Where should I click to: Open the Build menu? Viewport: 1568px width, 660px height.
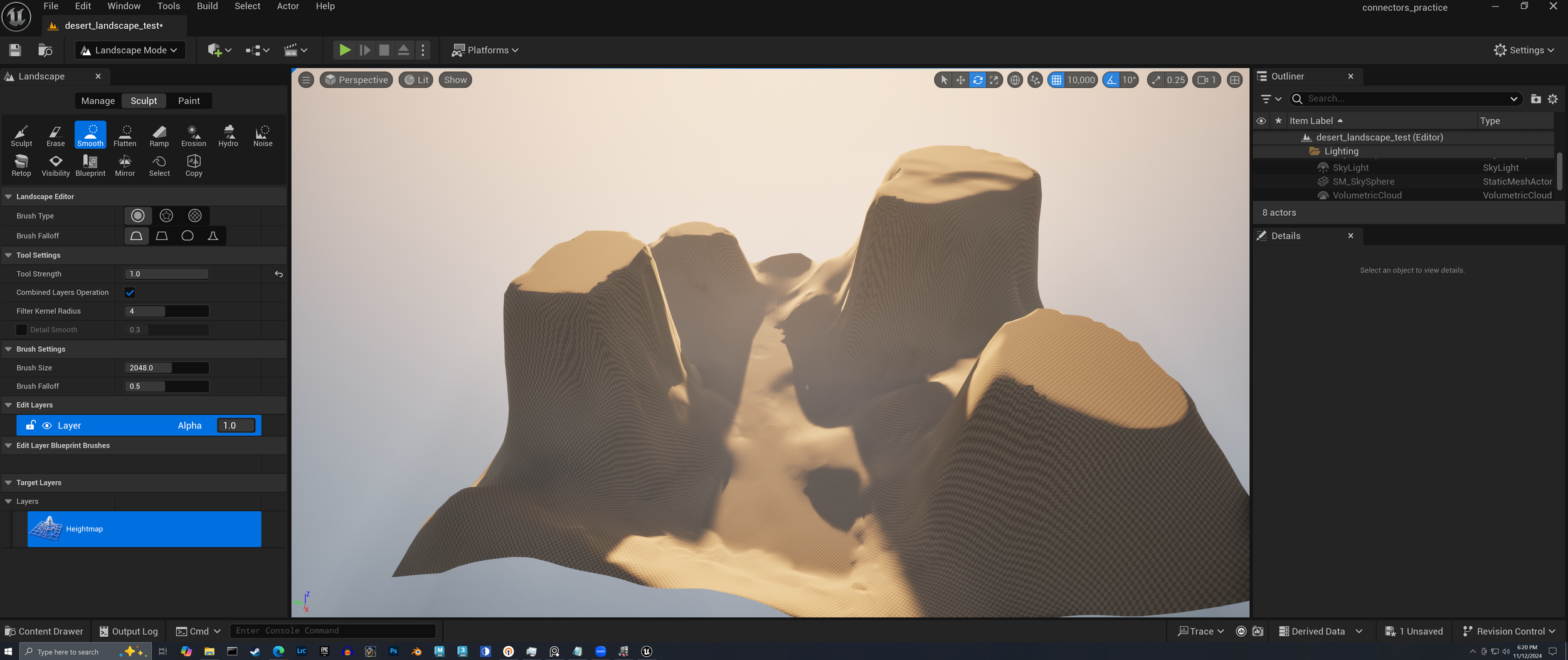[208, 6]
